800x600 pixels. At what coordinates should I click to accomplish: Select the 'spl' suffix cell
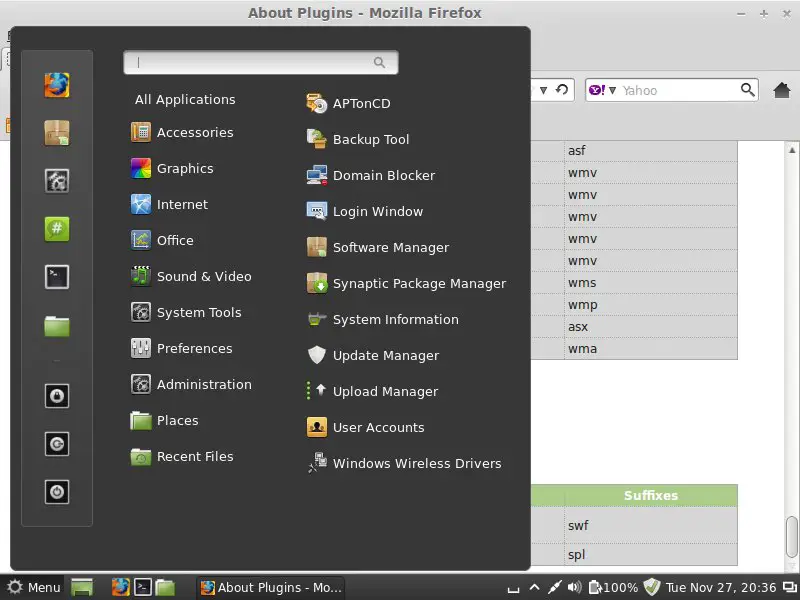(651, 554)
